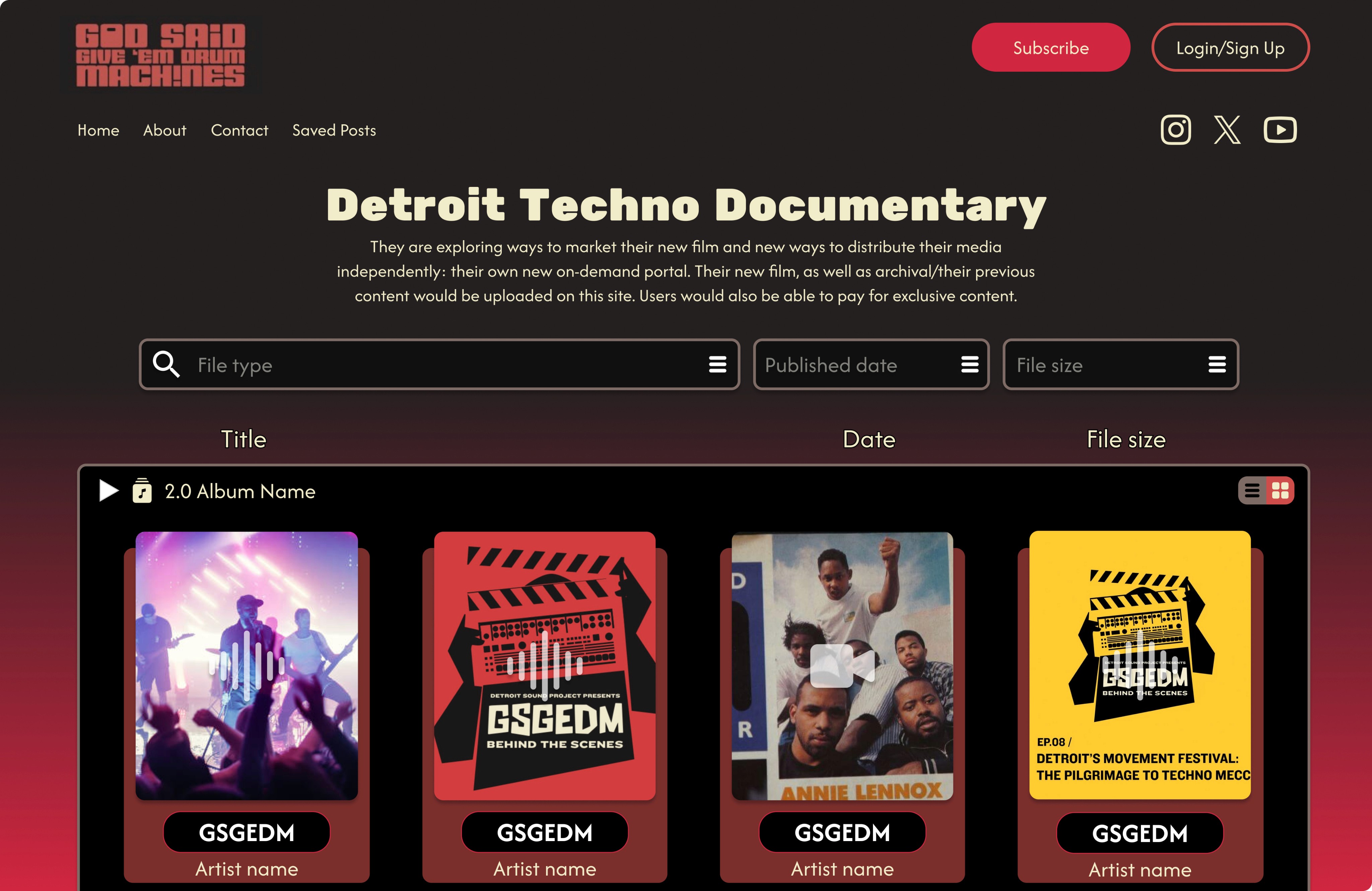Open the X (Twitter) social icon
Screen dimensions: 1372x891
pyautogui.click(x=1227, y=130)
